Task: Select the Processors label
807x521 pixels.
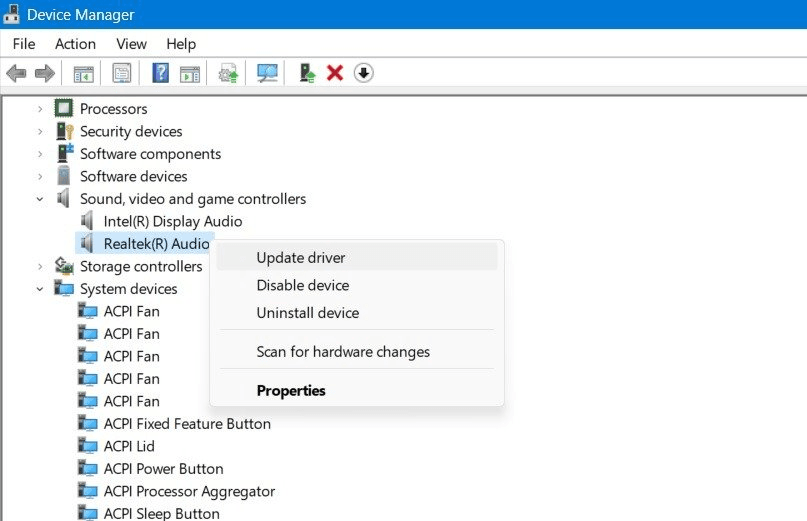Action: pyautogui.click(x=114, y=109)
